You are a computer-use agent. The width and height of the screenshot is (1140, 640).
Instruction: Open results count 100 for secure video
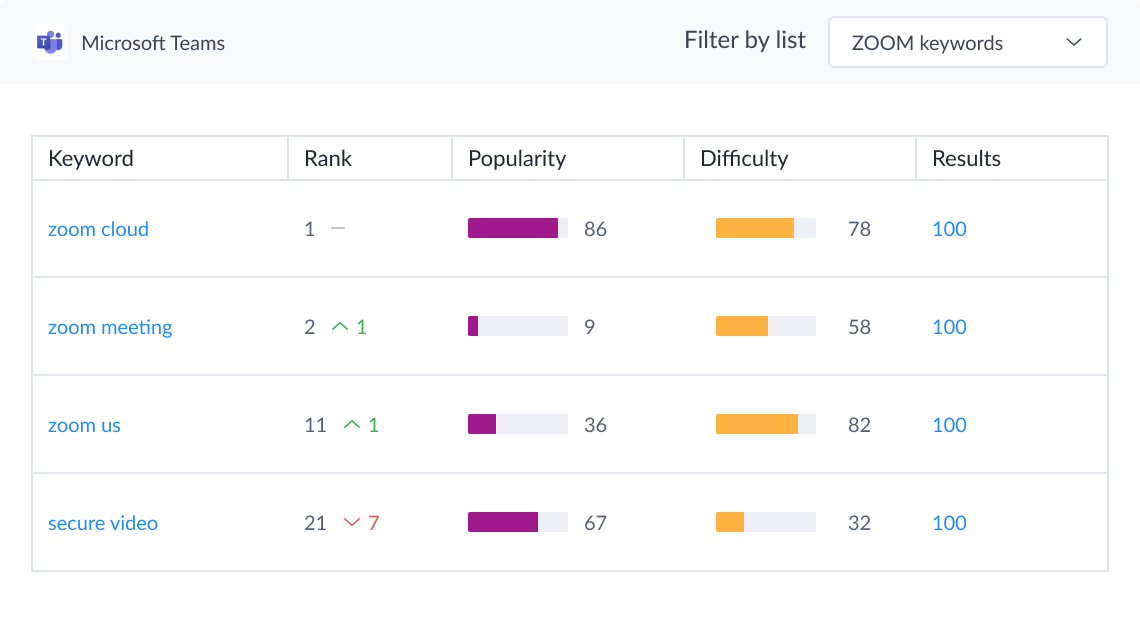click(x=949, y=523)
